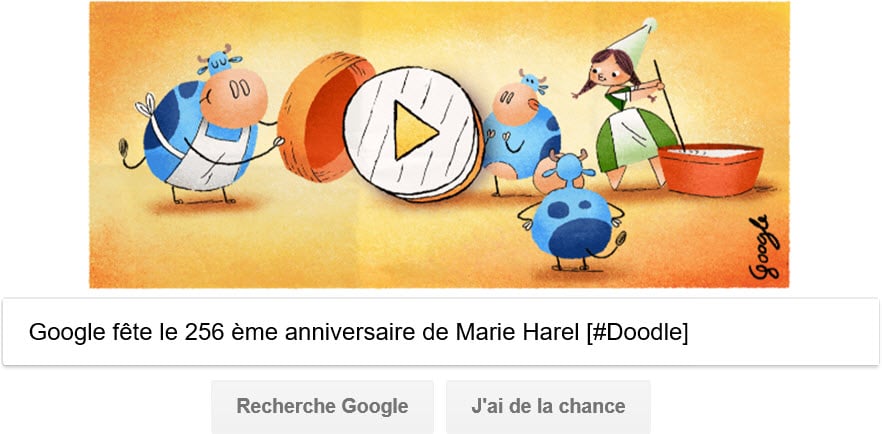The width and height of the screenshot is (882, 434).
Task: Click the handwritten Google signature
Action: coord(765,247)
